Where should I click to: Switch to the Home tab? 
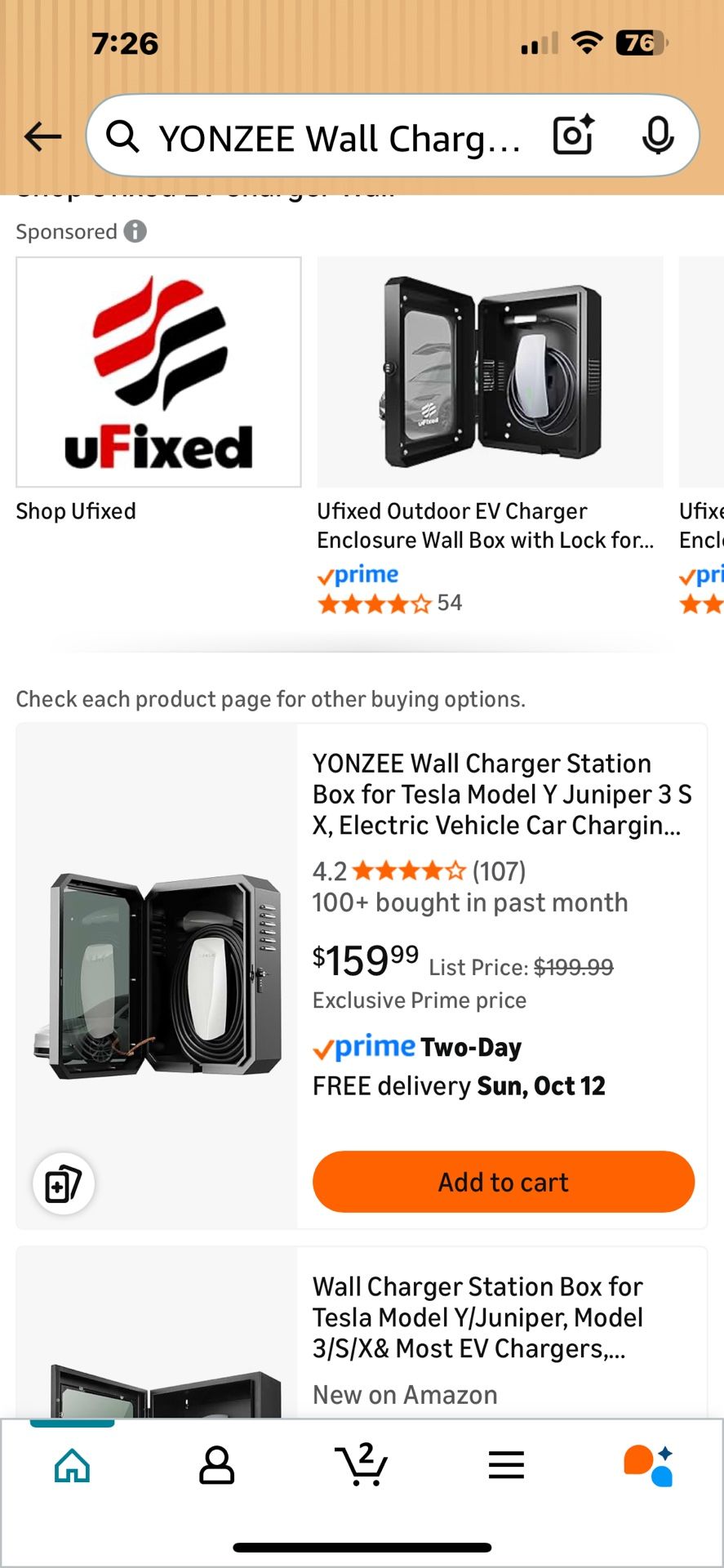coord(71,1464)
